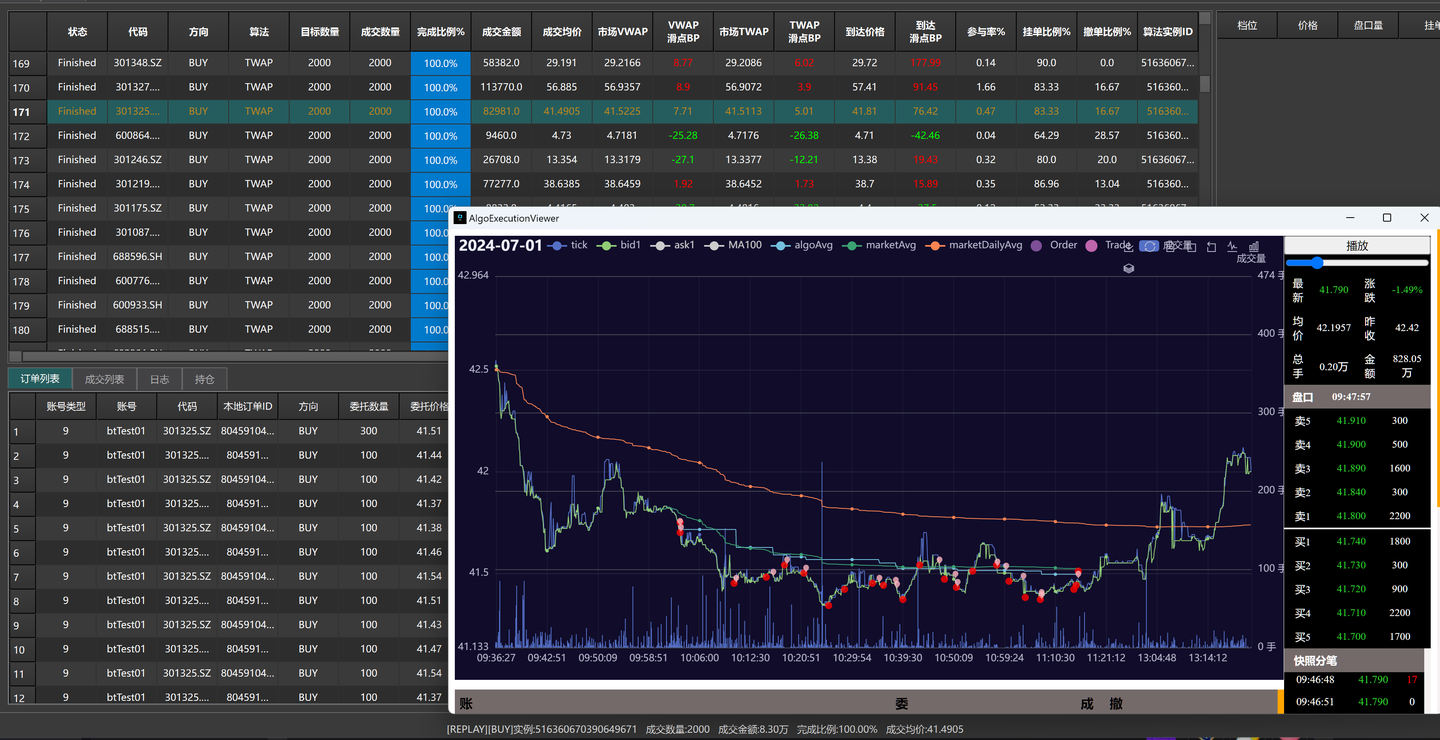Click the status bar replay instance summary
Screen dimensions: 1440x740
705,729
